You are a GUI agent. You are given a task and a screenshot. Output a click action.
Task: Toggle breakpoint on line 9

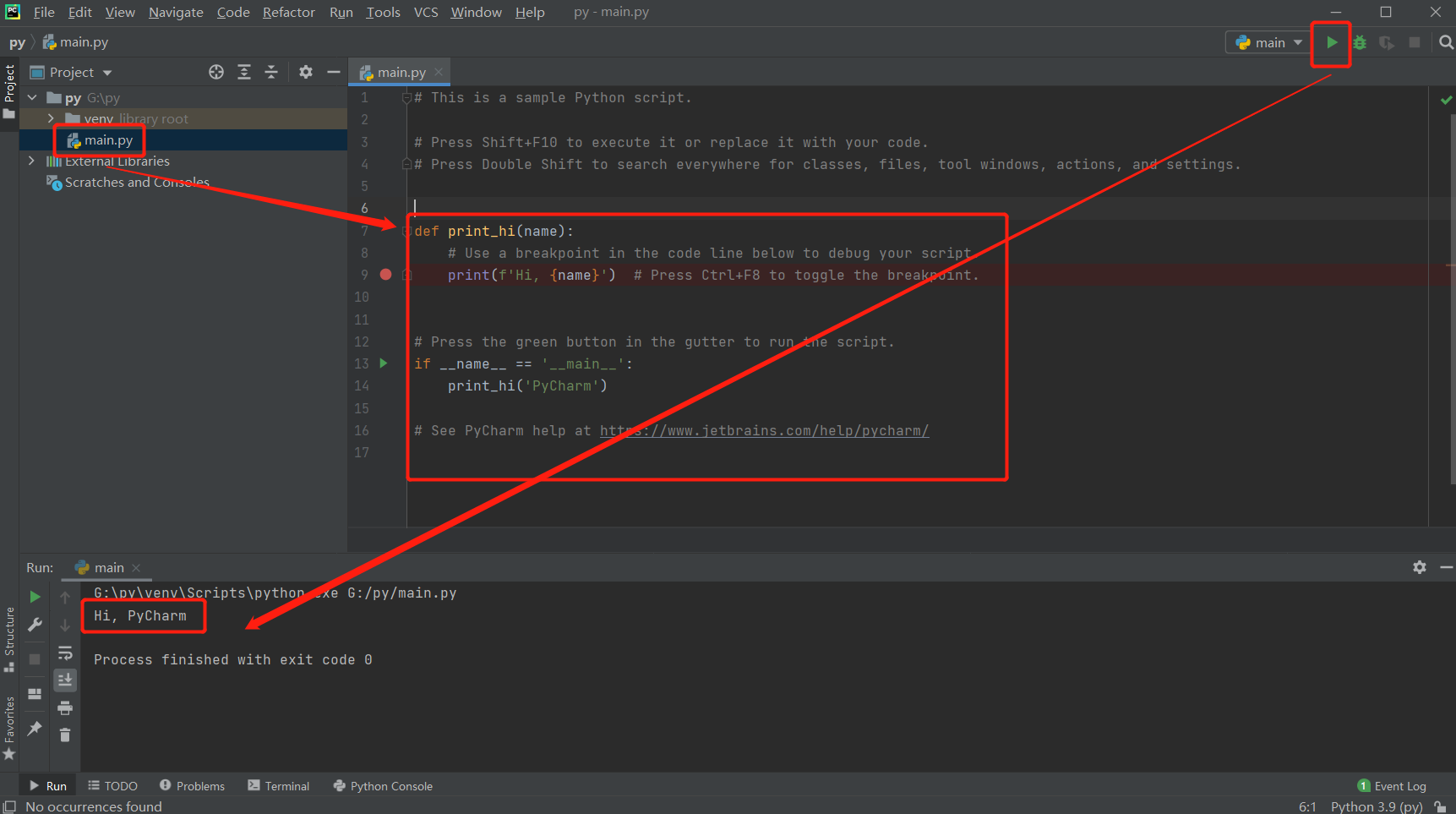[x=386, y=275]
